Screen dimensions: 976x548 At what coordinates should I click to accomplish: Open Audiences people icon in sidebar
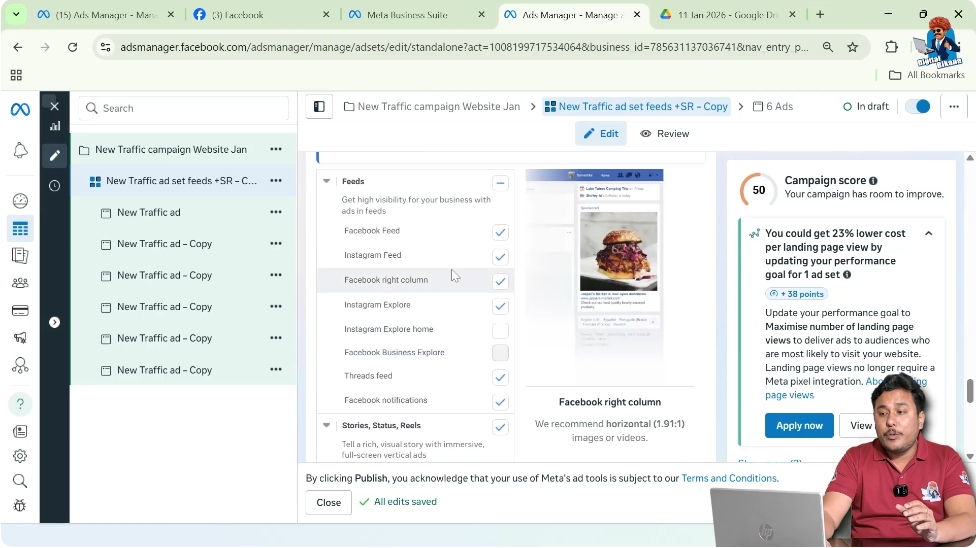(20, 283)
